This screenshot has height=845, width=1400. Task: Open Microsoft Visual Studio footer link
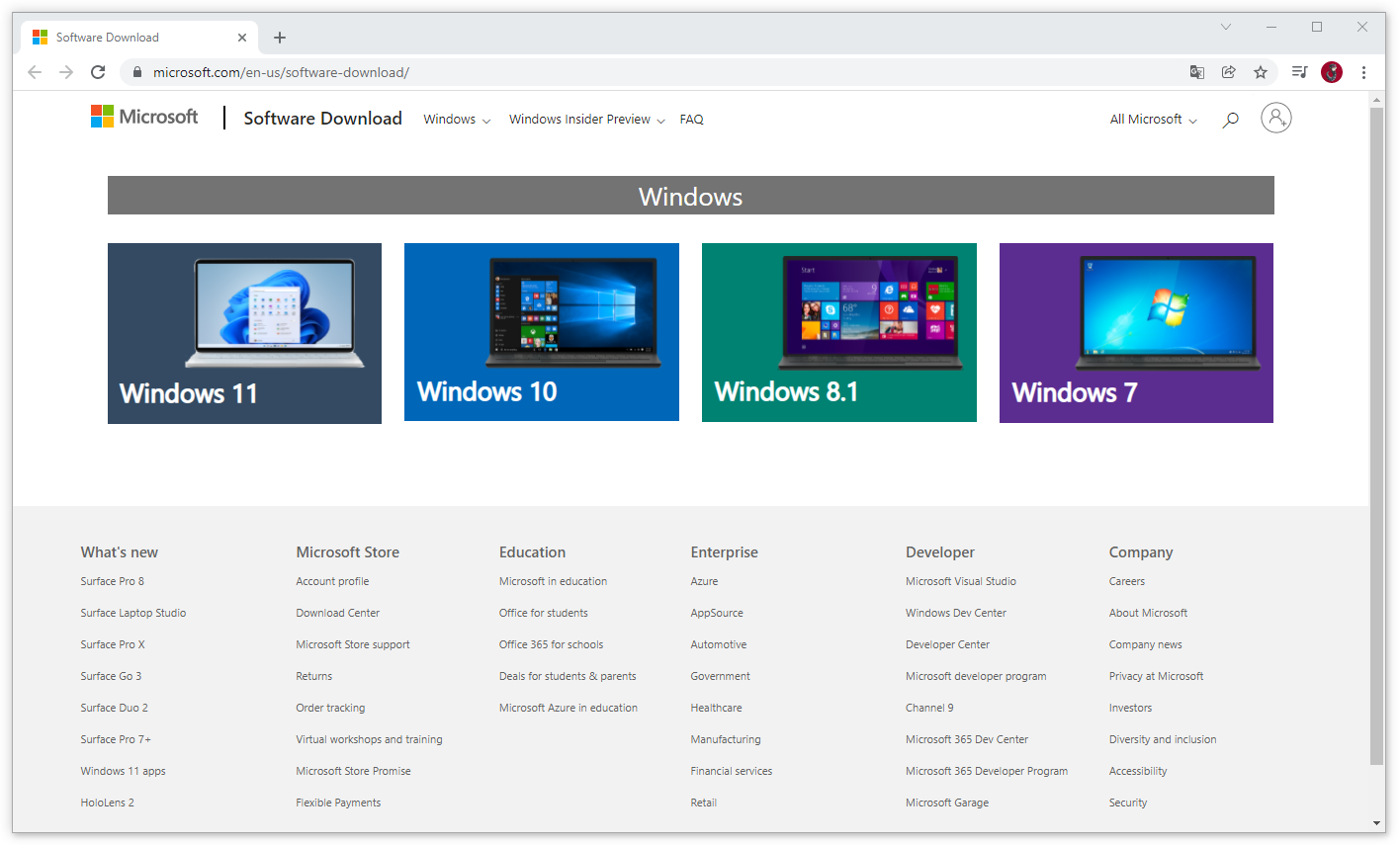tap(960, 581)
